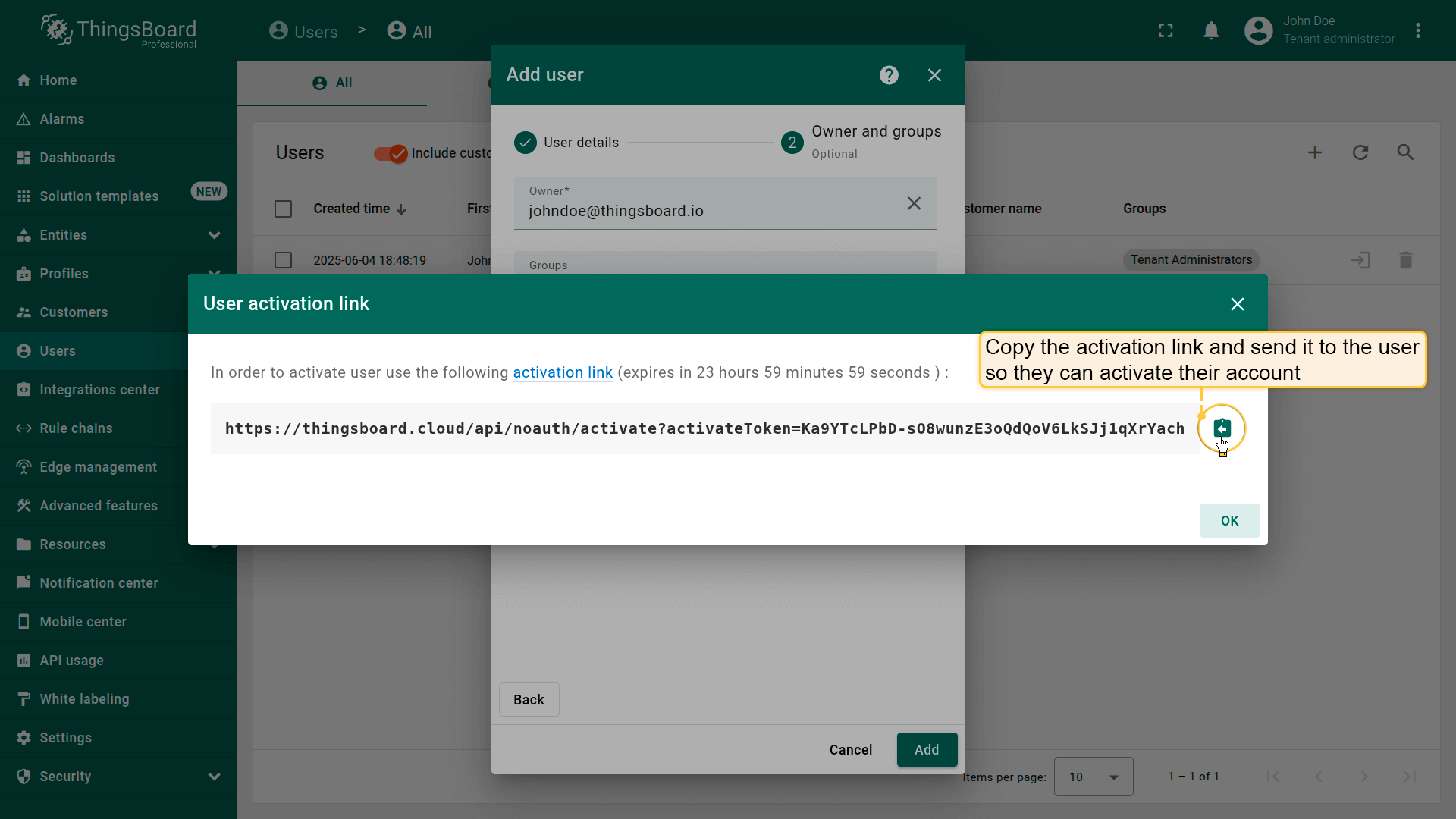
Task: Expand the Entities sidebar section
Action: pyautogui.click(x=214, y=235)
